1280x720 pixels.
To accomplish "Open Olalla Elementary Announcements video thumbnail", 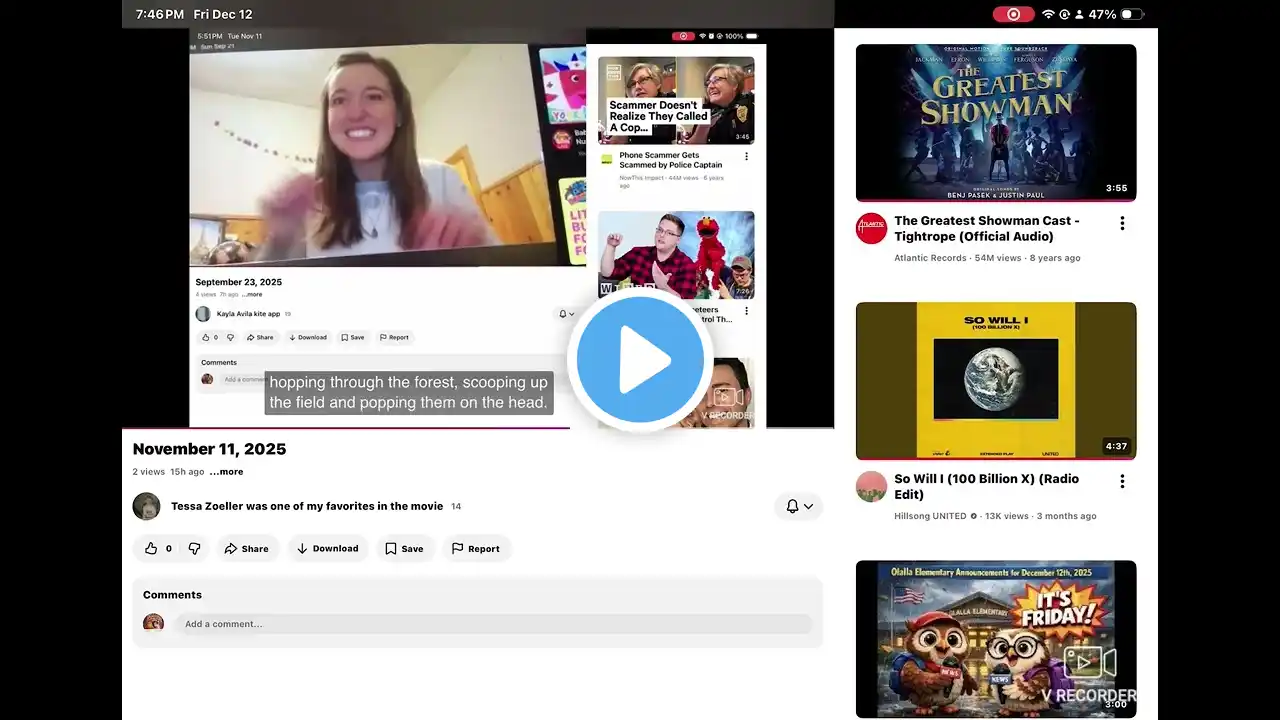I will [x=995, y=638].
